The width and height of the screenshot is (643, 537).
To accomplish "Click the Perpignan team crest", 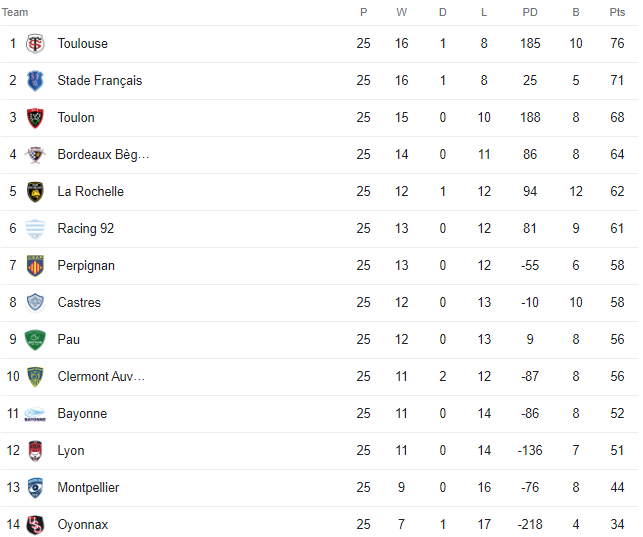I will pos(35,266).
